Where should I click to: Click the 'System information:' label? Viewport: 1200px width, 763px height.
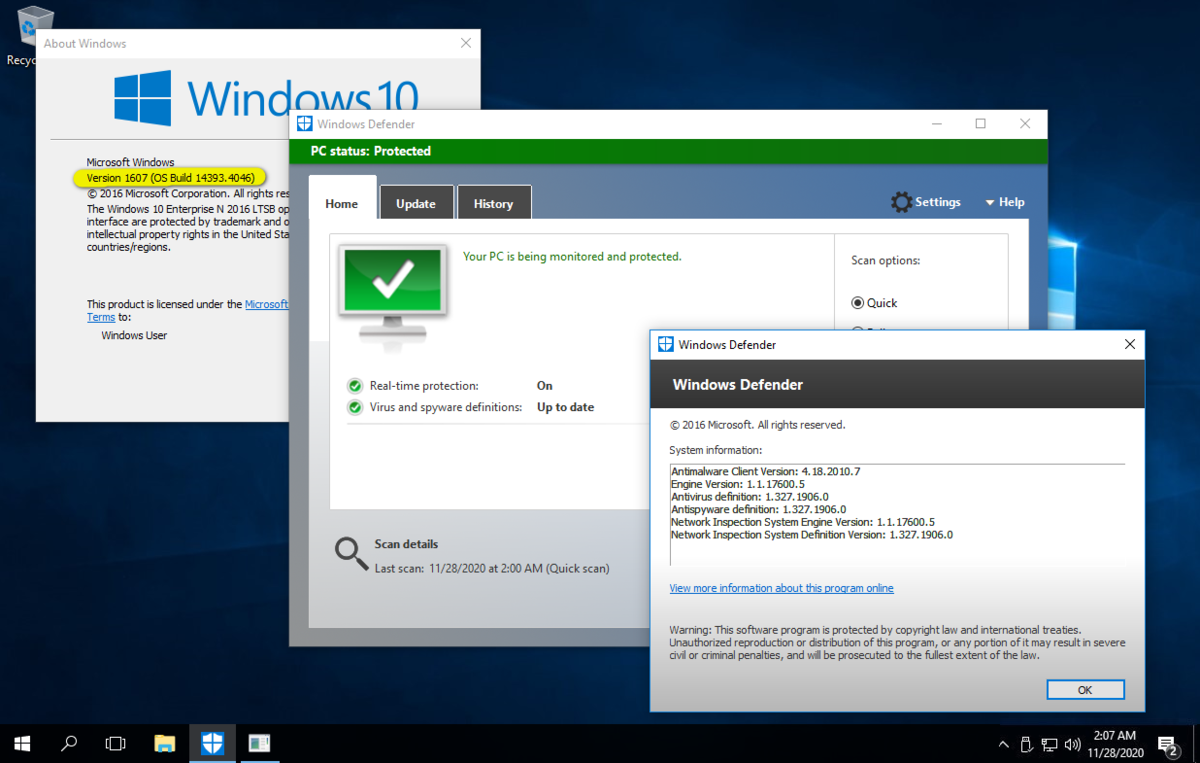716,451
